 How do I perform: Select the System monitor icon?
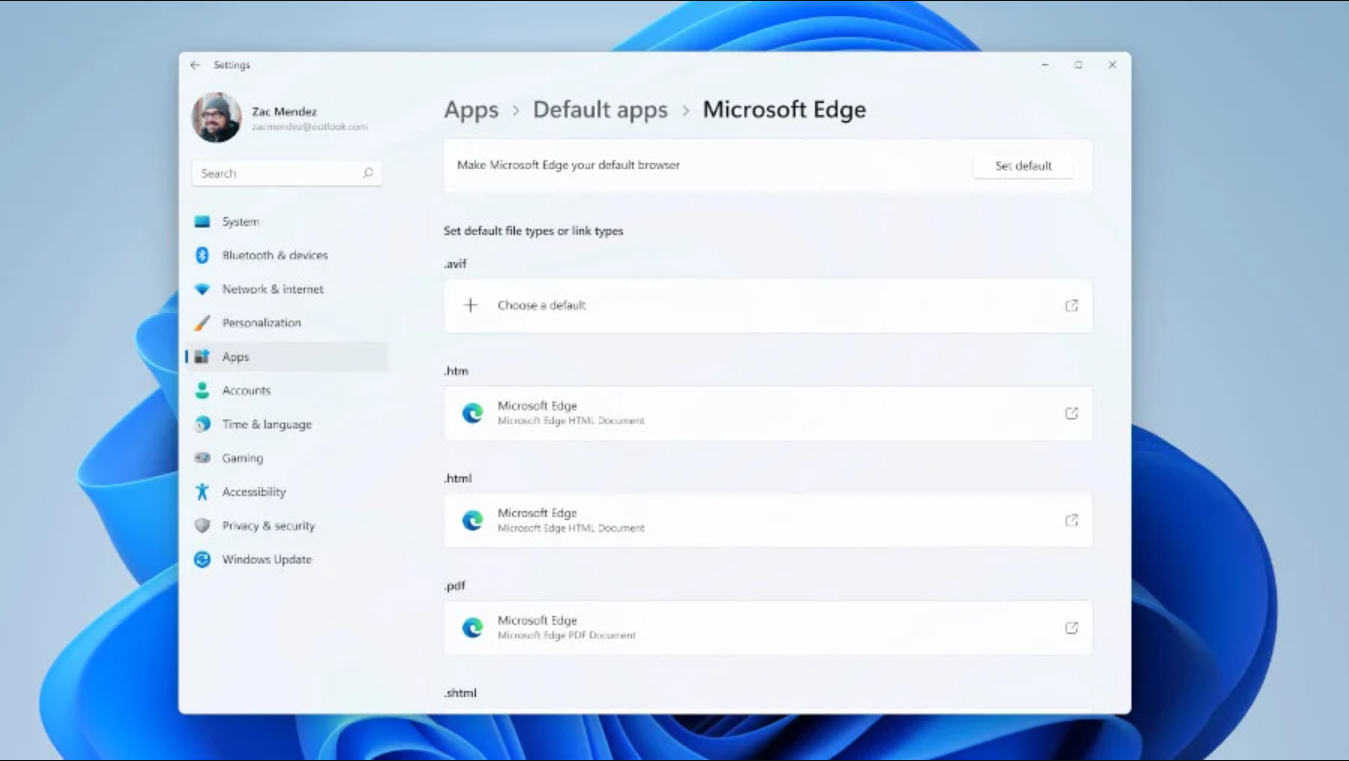click(x=202, y=222)
